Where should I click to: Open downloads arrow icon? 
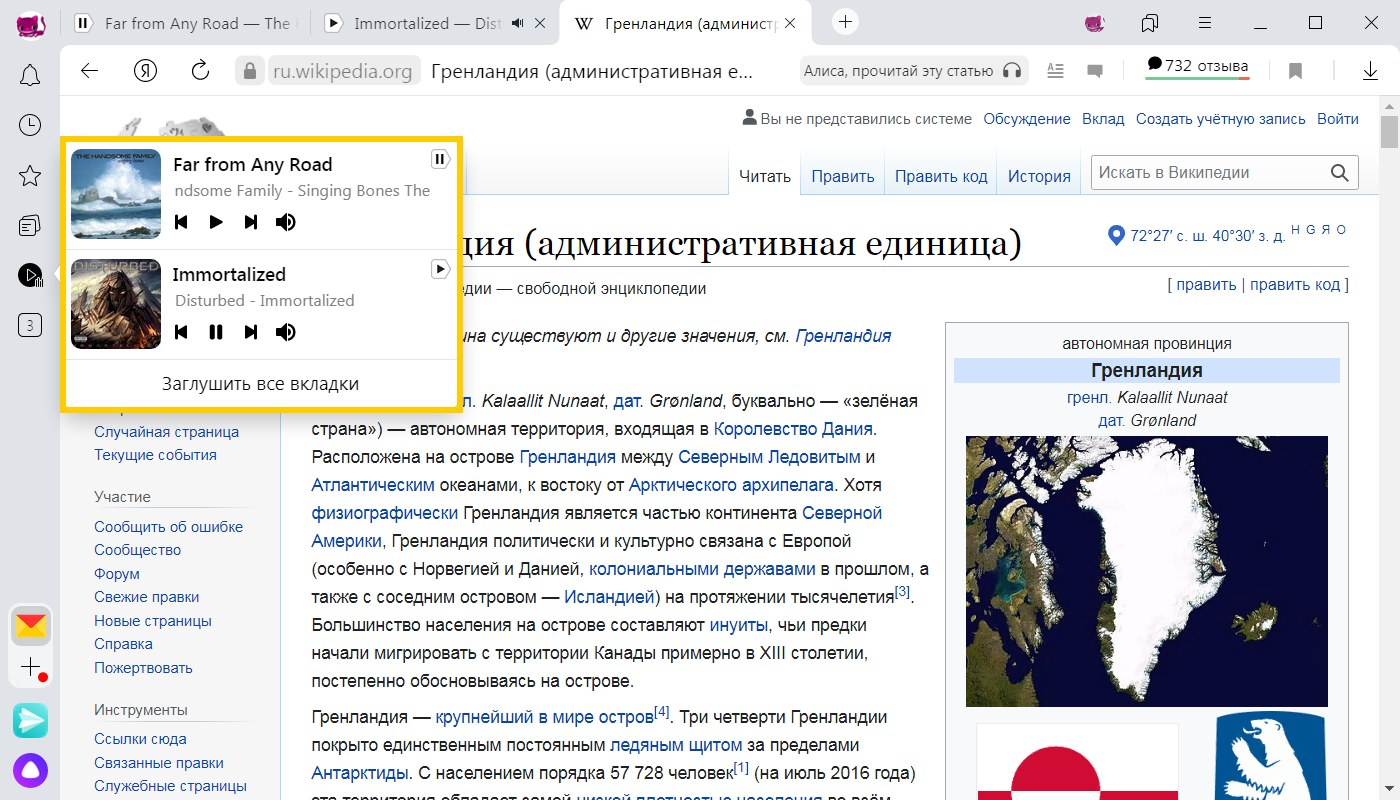(1370, 71)
